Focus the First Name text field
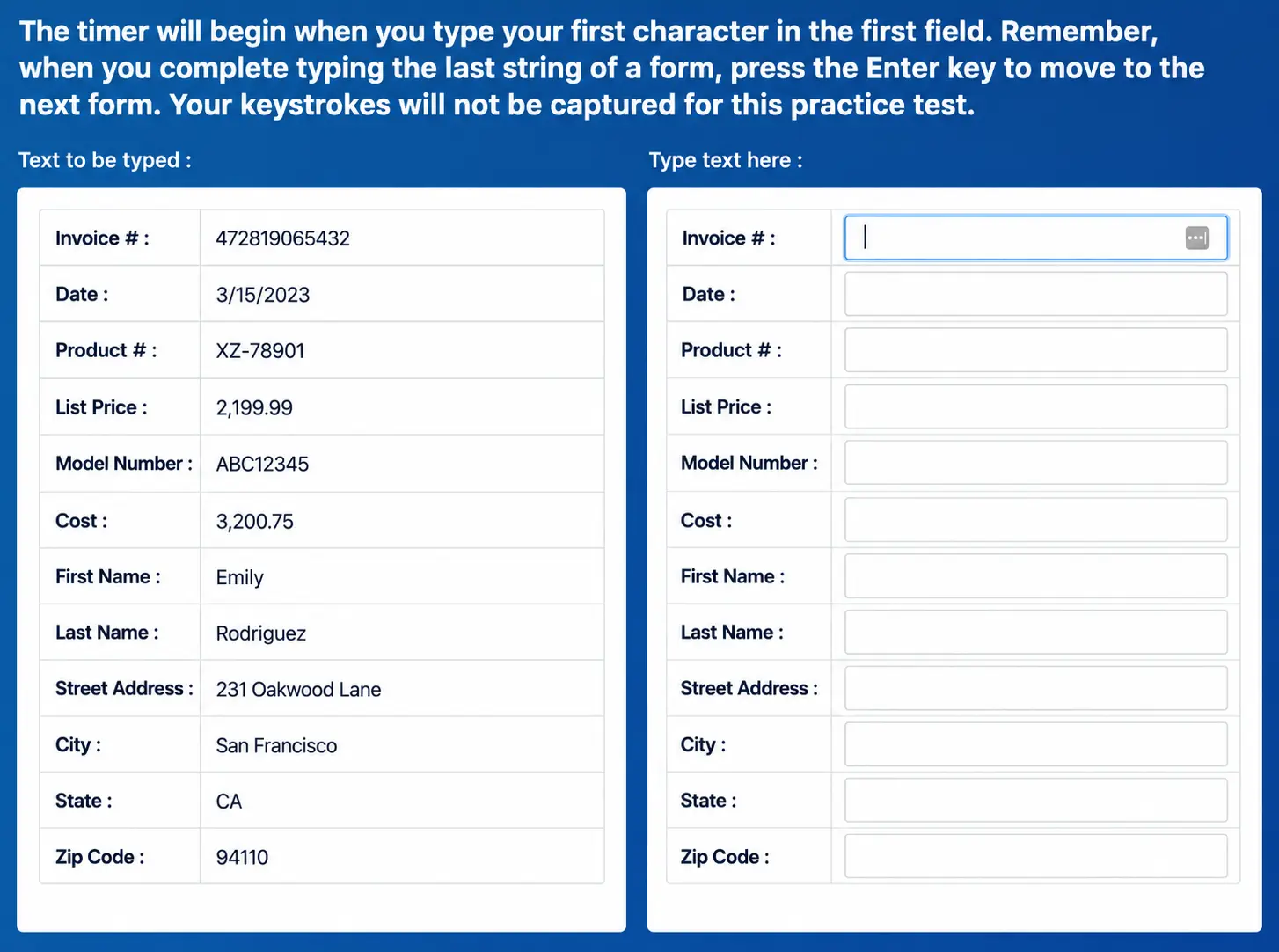Screen dimensions: 1279x952 coord(1035,576)
